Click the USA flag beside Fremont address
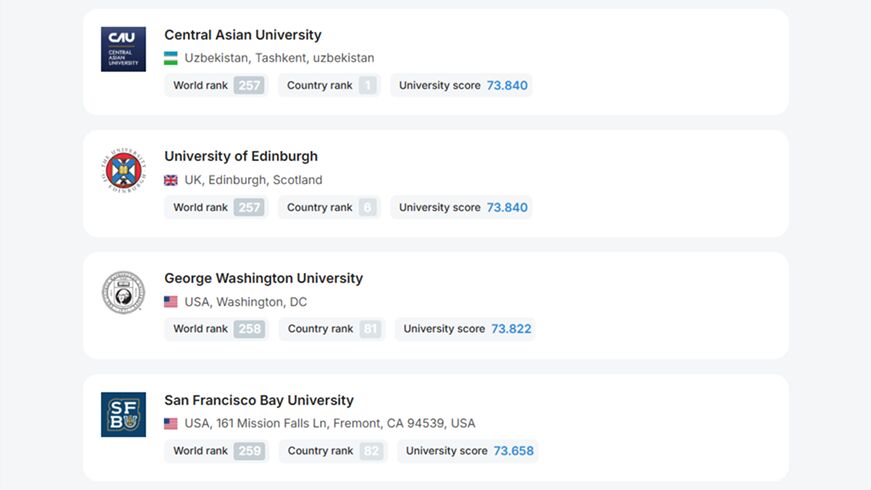 (171, 423)
